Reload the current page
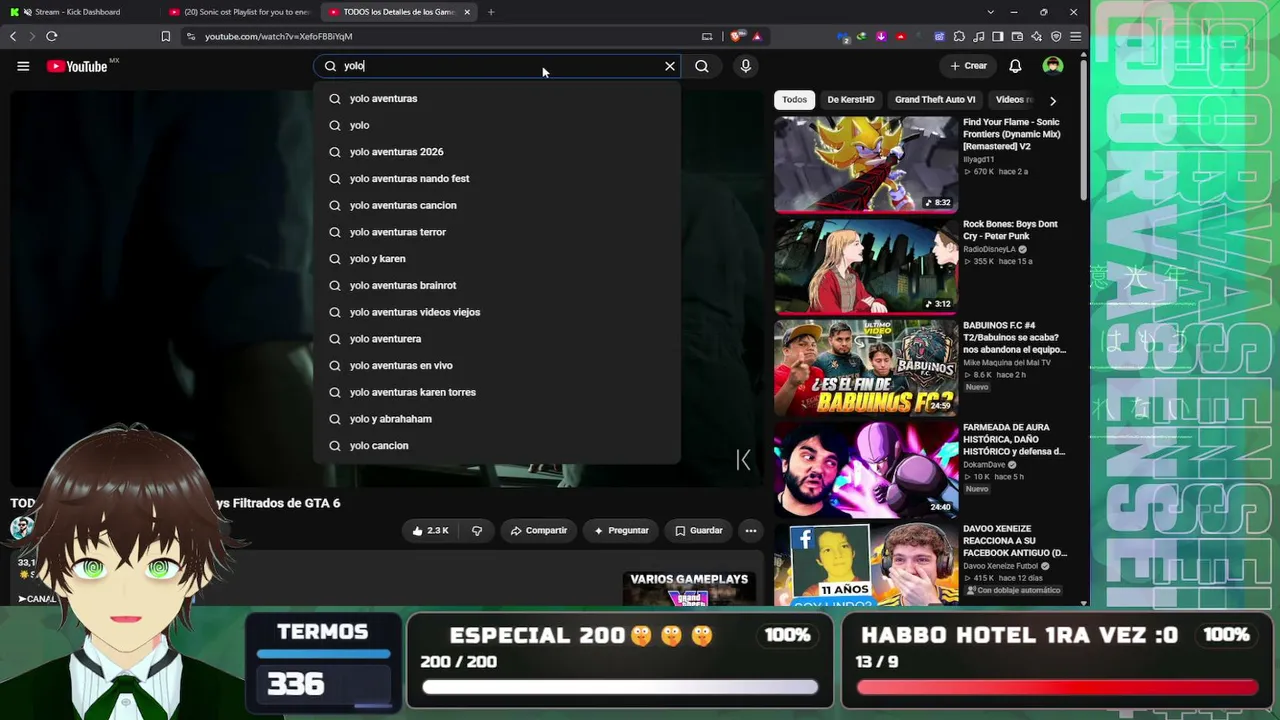The image size is (1280, 720). (x=52, y=36)
